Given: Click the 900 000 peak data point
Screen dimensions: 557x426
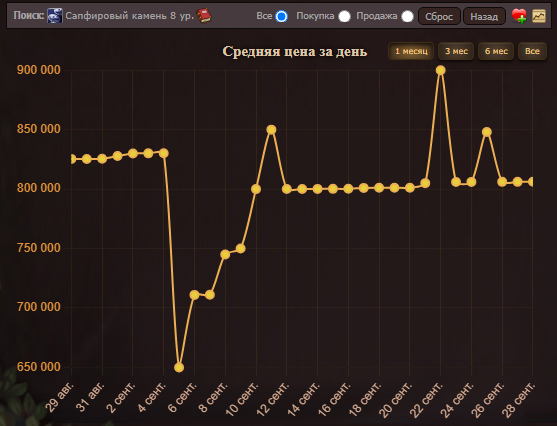Looking at the screenshot, I should [x=440, y=70].
